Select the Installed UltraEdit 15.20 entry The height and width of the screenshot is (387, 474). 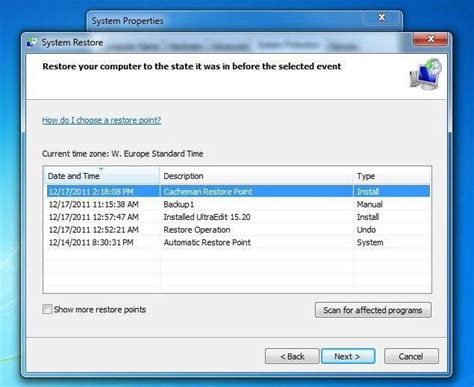[237, 217]
